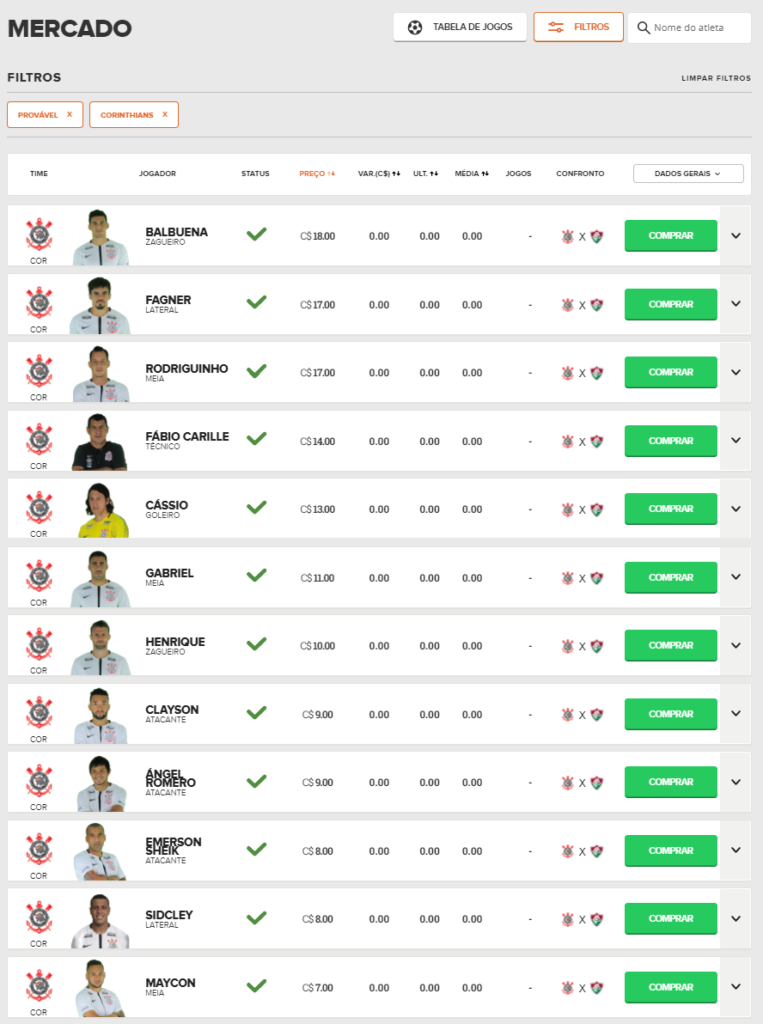Sort by the Var.(C$) column header

point(379,174)
